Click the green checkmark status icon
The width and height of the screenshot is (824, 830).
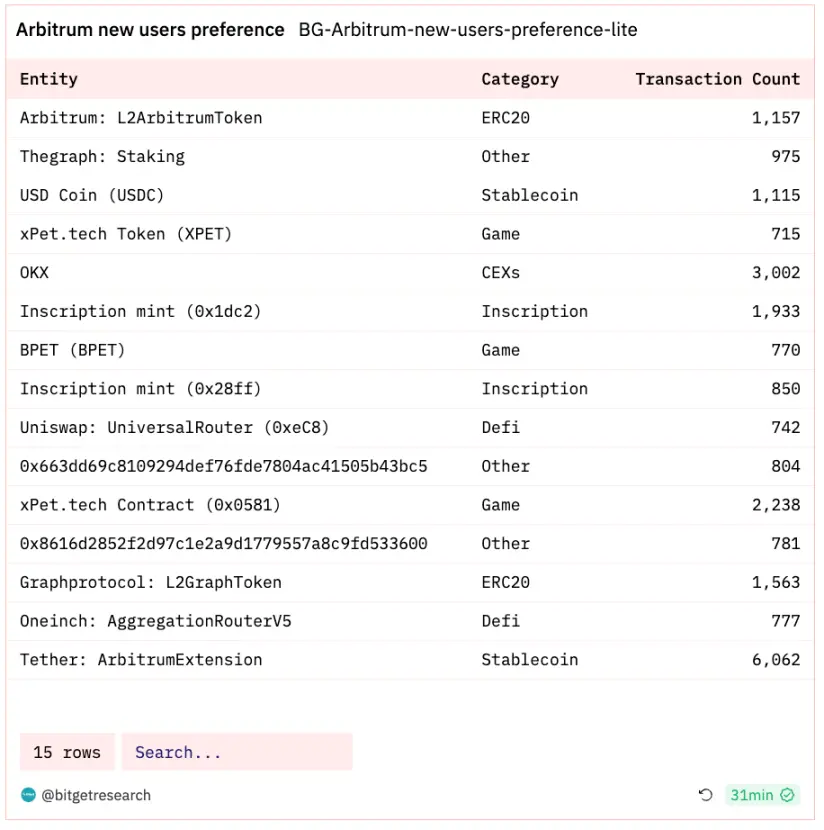787,795
